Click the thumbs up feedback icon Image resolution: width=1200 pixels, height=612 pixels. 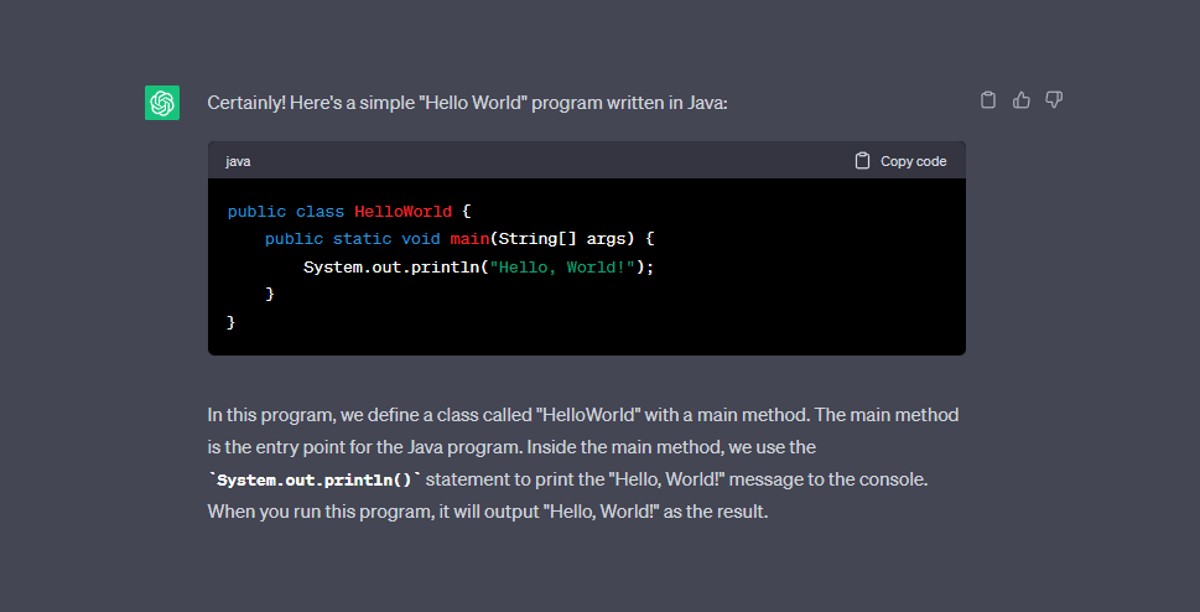pyautogui.click(x=1021, y=99)
